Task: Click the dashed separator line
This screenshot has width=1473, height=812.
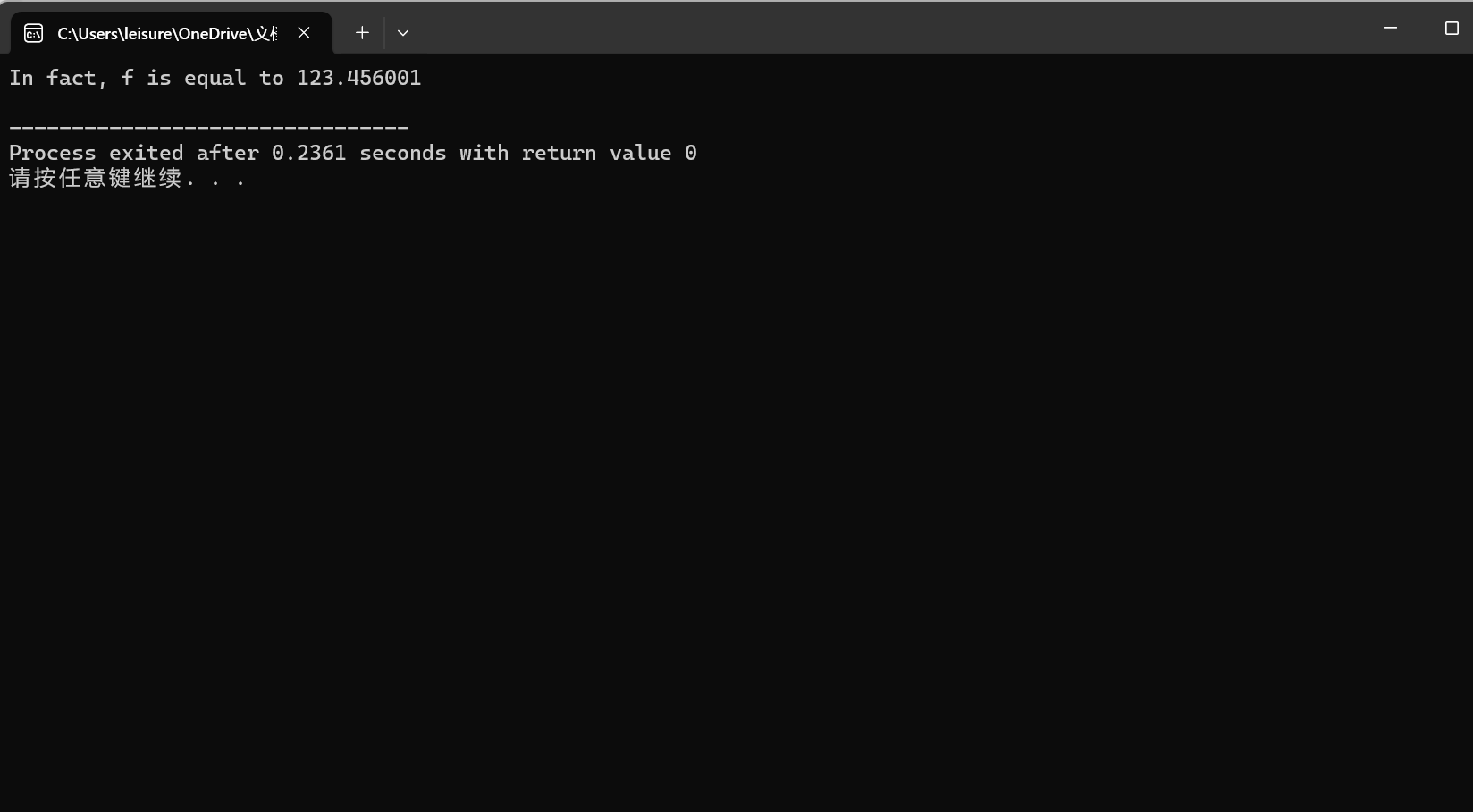Action: point(209,129)
